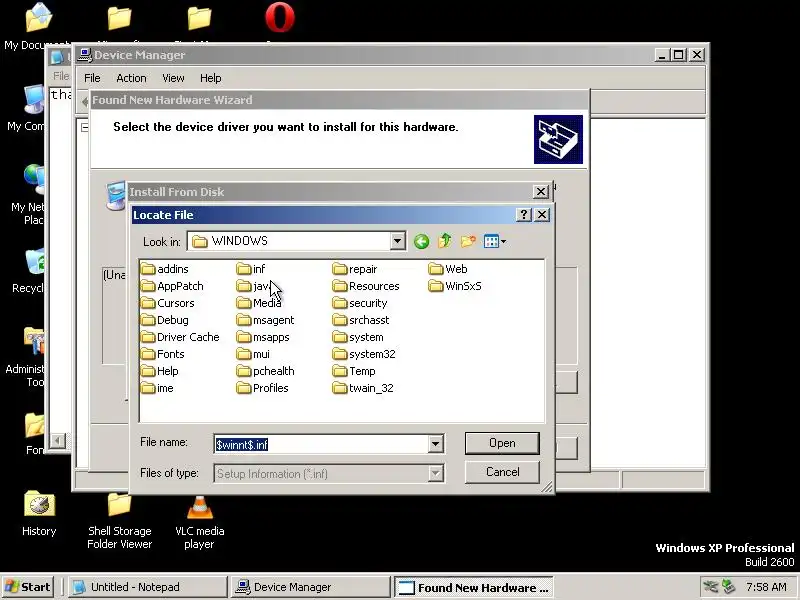Create a new folder in Locate File
The image size is (800, 600).
click(x=468, y=241)
